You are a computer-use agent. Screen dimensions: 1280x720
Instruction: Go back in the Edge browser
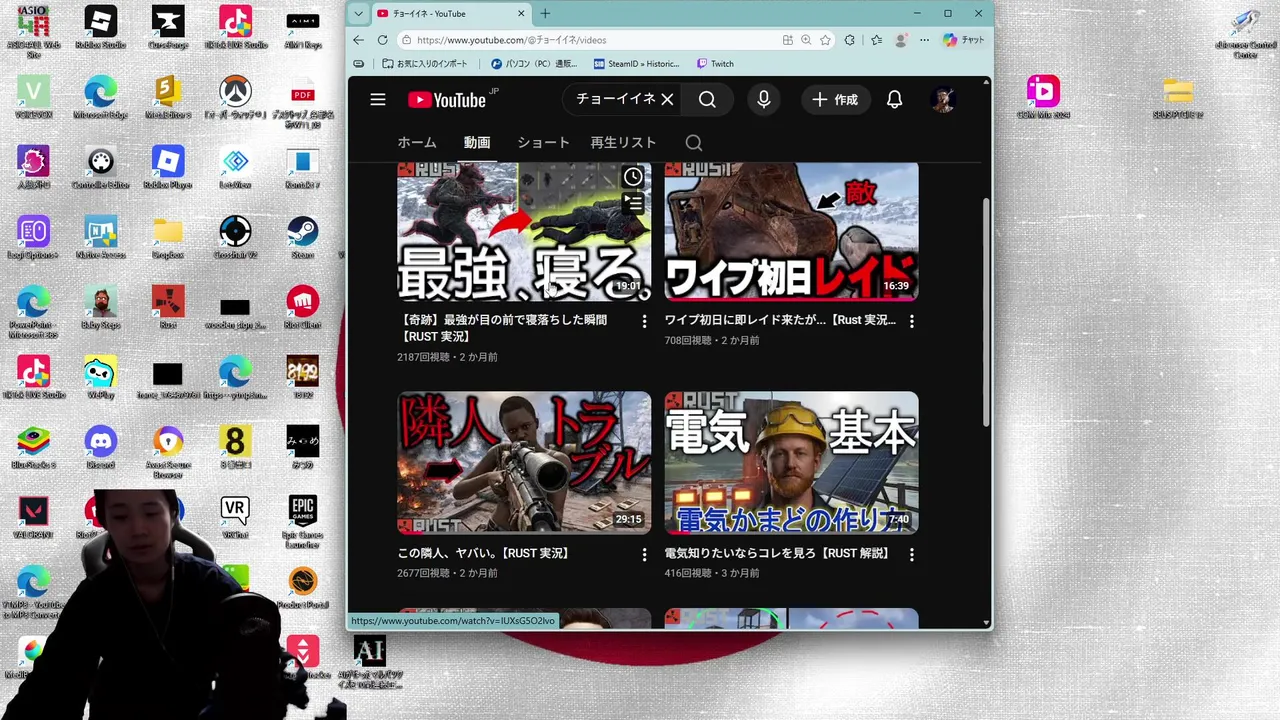point(359,40)
